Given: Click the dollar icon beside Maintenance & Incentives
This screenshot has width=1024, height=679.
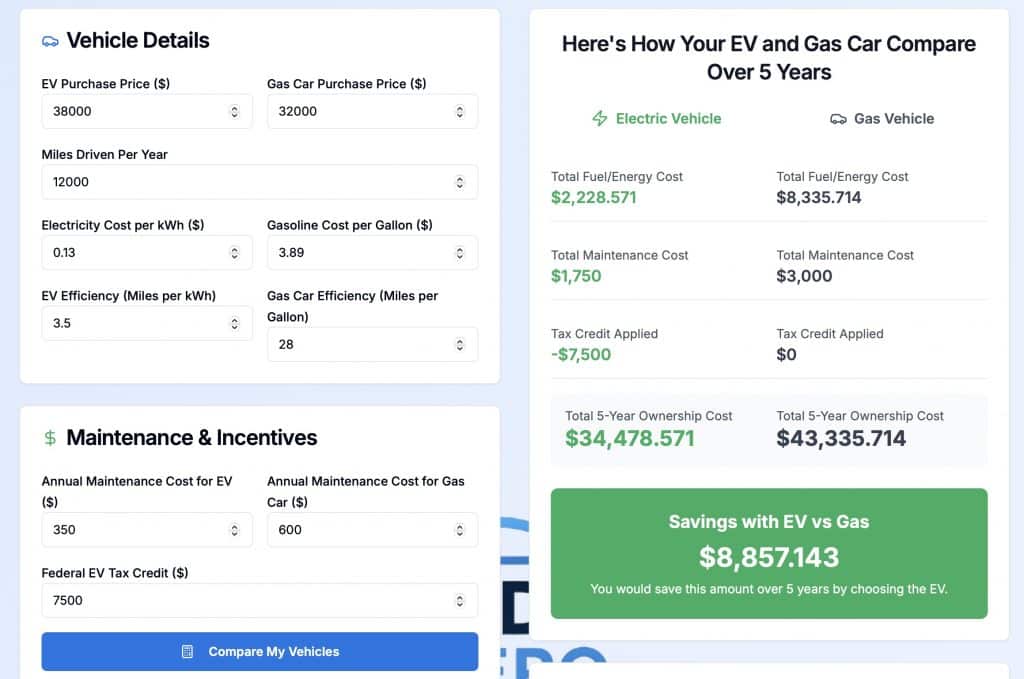Looking at the screenshot, I should [50, 438].
